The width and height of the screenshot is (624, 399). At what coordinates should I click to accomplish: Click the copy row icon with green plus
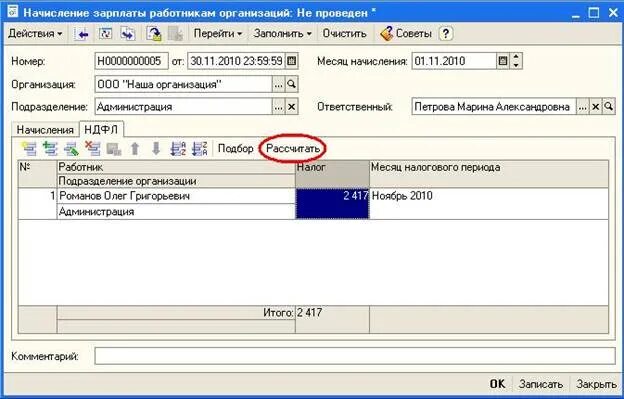coord(50,149)
